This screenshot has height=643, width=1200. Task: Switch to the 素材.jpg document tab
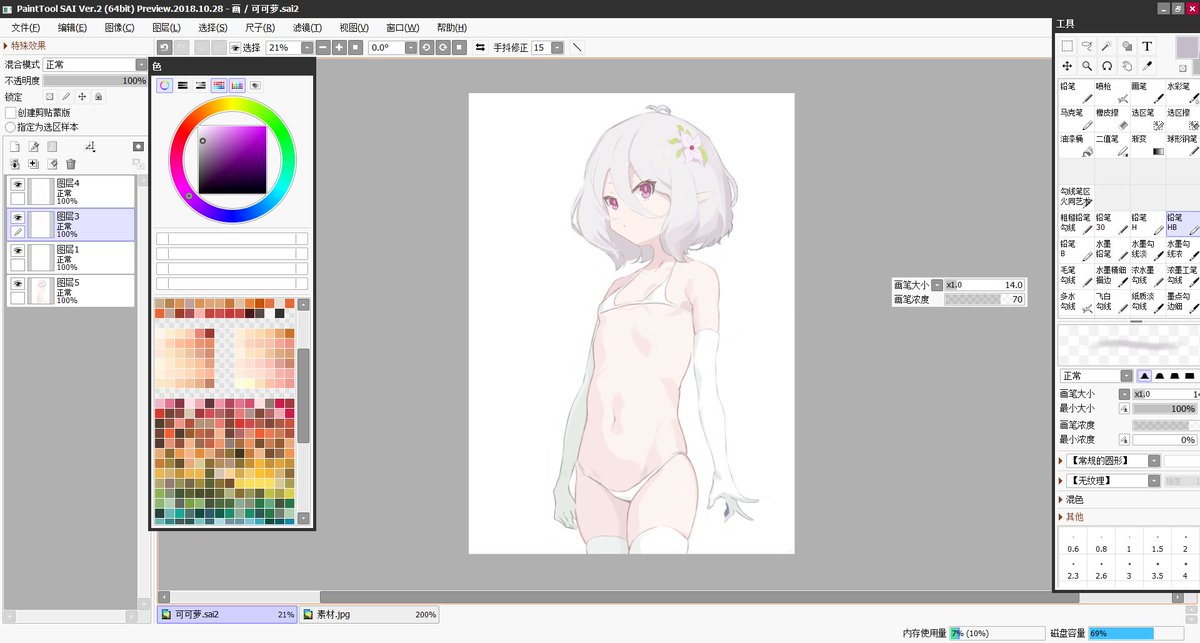pyautogui.click(x=367, y=615)
